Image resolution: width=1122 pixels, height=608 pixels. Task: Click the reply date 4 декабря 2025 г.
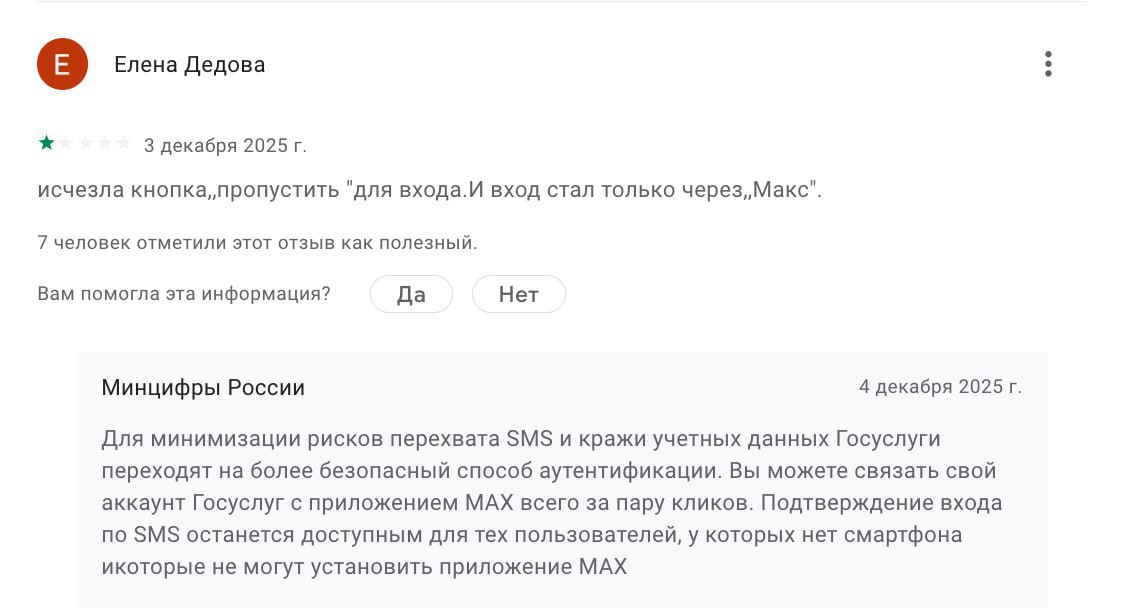click(x=940, y=387)
